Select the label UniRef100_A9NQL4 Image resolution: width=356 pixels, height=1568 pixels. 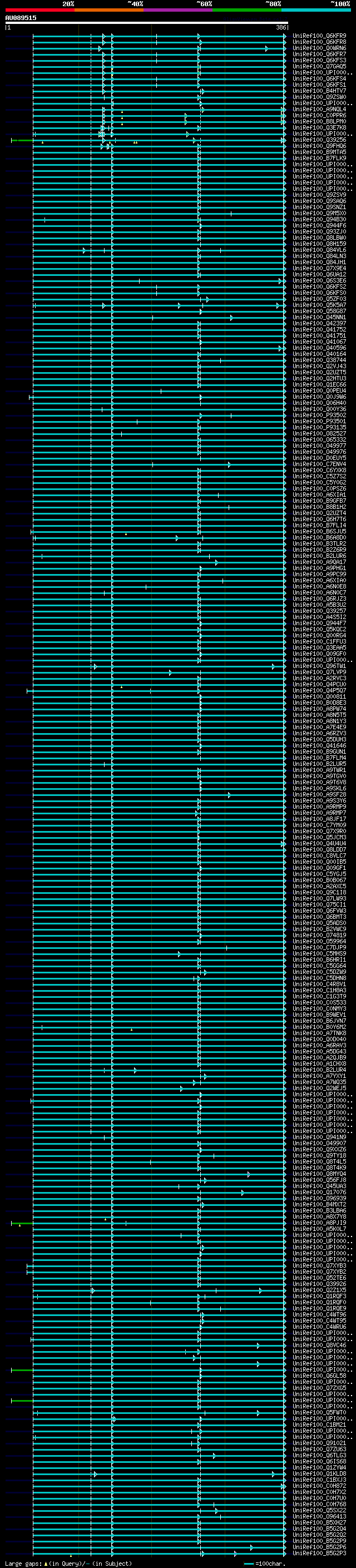pyautogui.click(x=319, y=110)
